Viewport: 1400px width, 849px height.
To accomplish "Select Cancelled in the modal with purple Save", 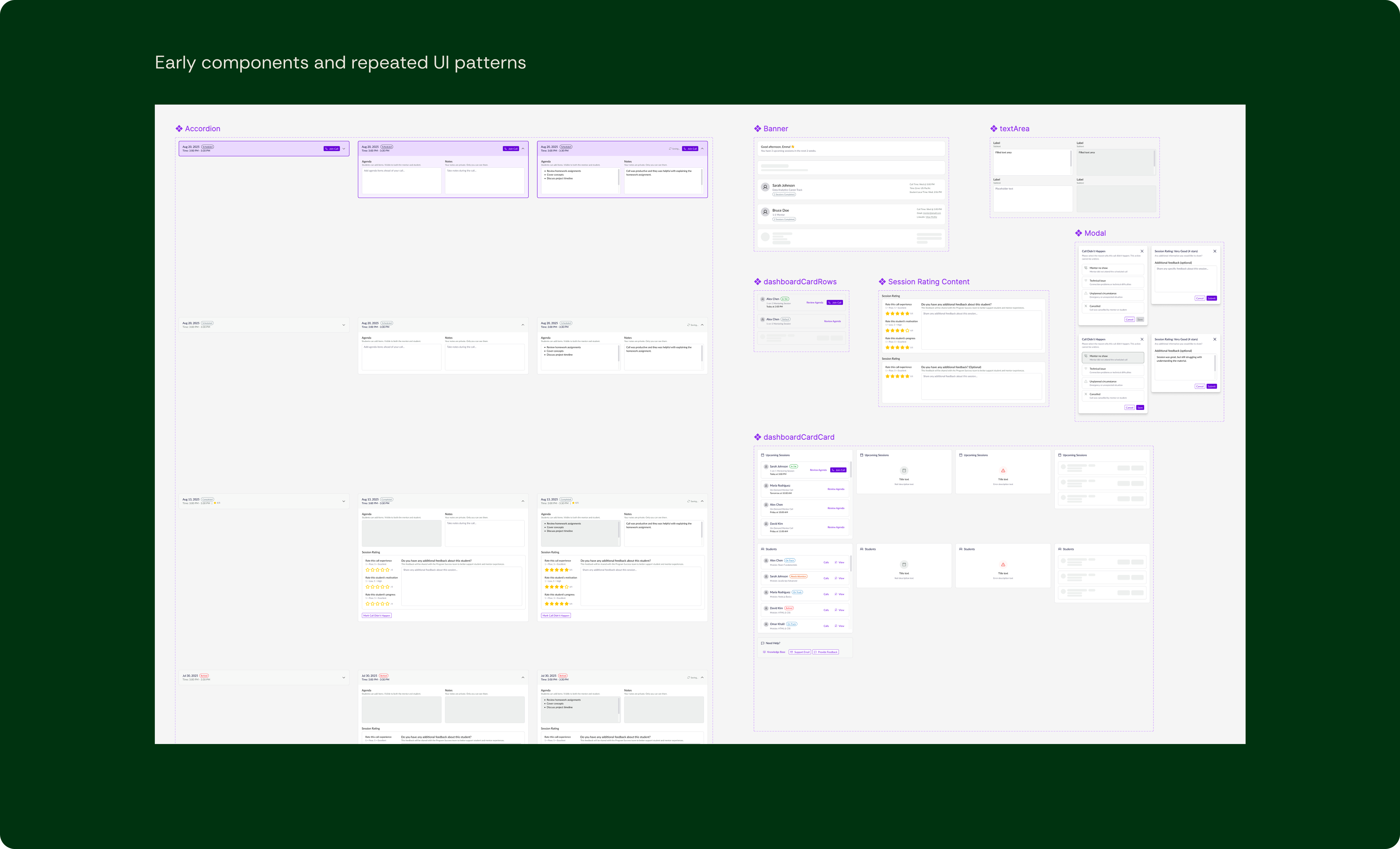I will (1113, 396).
